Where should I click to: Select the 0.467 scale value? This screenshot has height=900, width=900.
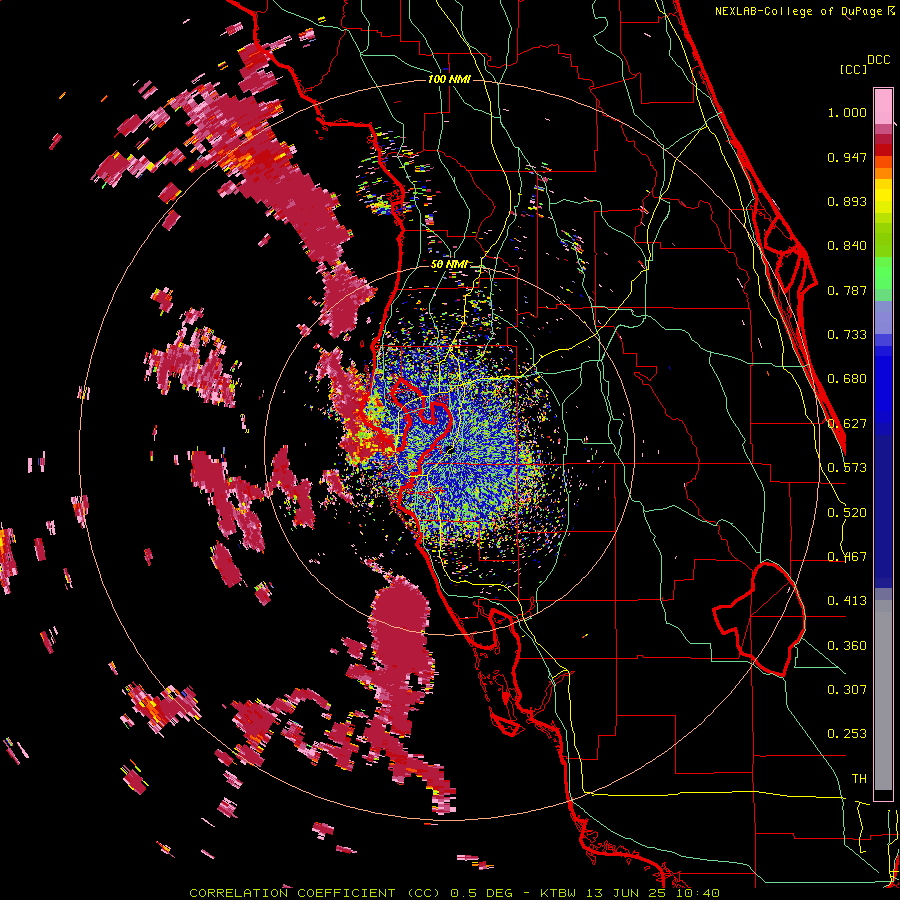pyautogui.click(x=847, y=557)
